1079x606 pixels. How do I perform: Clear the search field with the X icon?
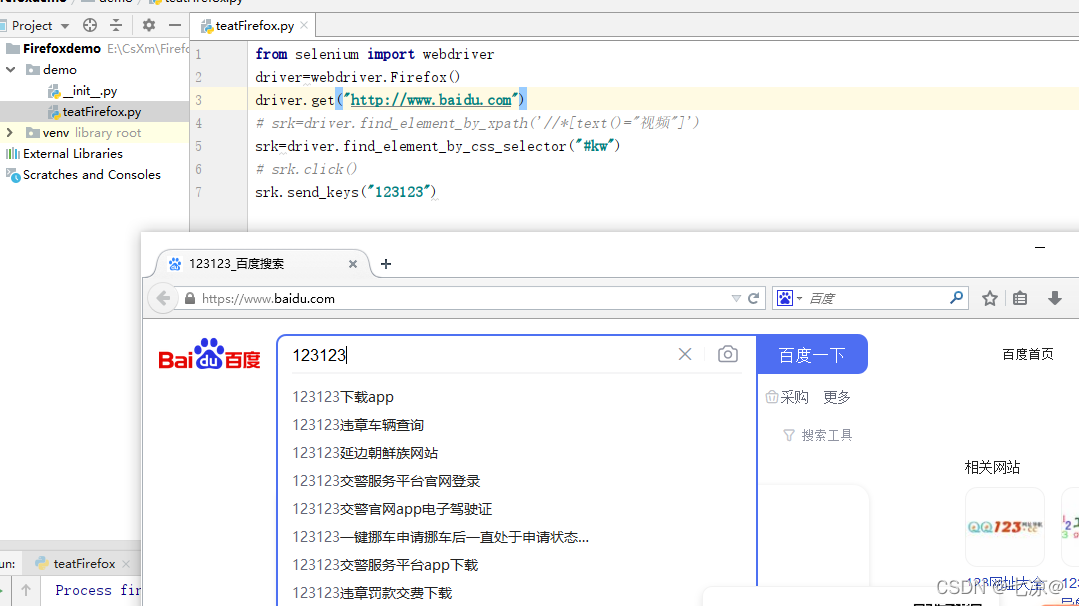point(685,354)
